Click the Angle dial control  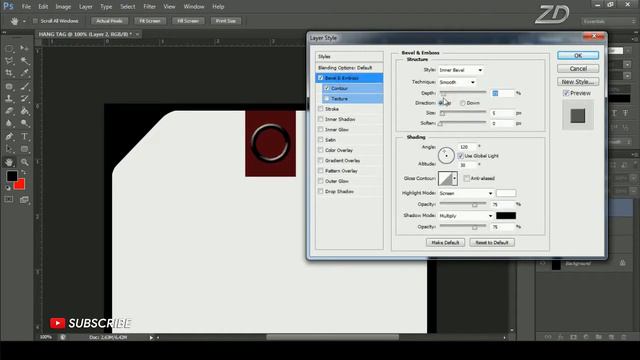coord(446,156)
